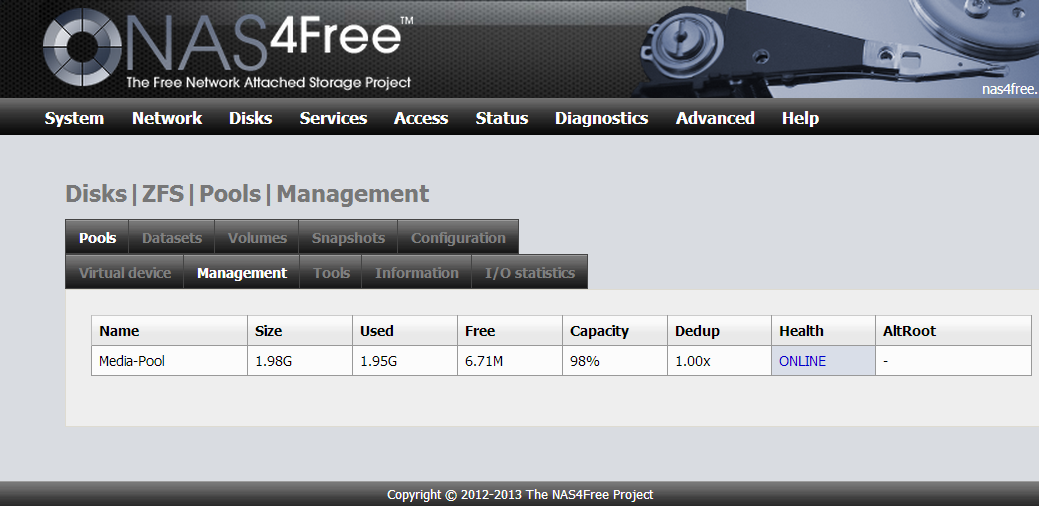The width and height of the screenshot is (1039, 506).
Task: View the Information sub-tab
Action: click(x=417, y=273)
